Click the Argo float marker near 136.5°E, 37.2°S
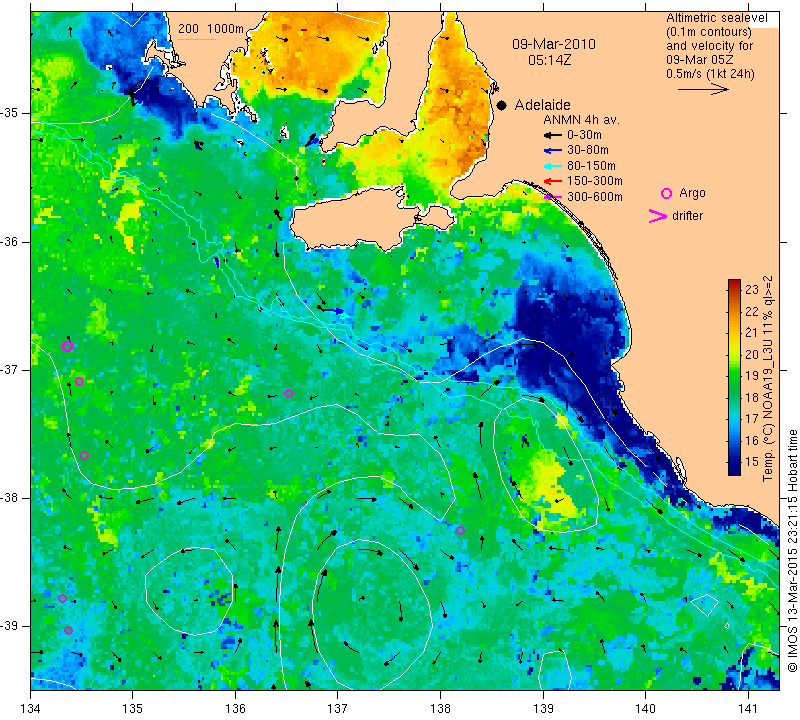 [x=288, y=393]
